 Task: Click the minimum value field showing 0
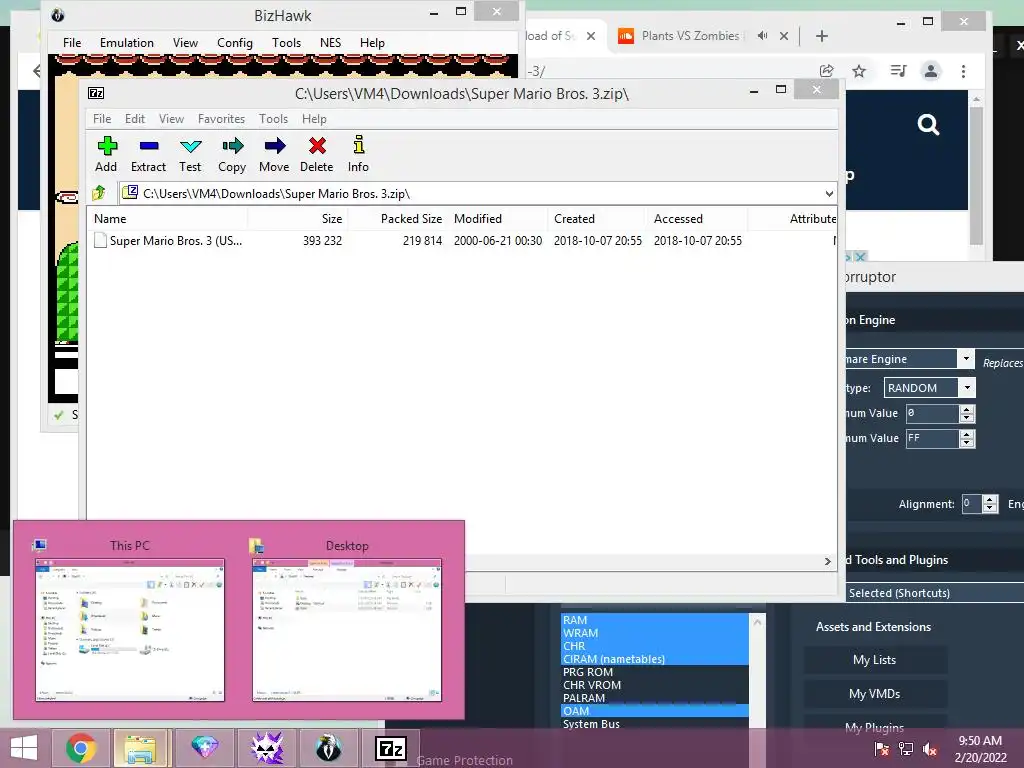[933, 413]
